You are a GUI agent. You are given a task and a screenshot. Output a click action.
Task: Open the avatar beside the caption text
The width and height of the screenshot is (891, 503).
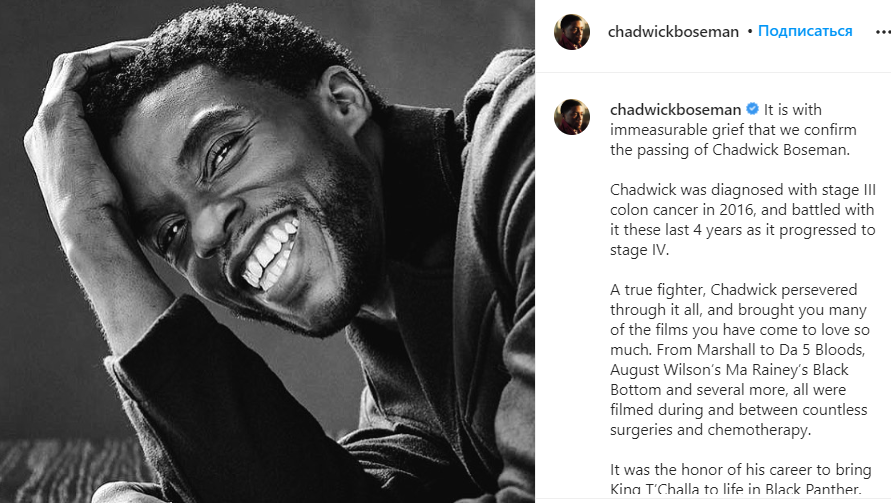[572, 117]
